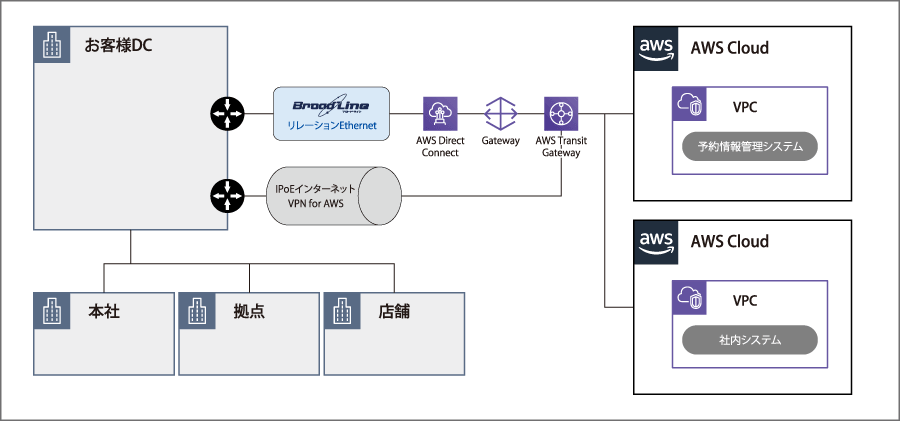This screenshot has height=421, width=900.
Task: Click the lower AWS Cloud title
Action: pos(730,241)
